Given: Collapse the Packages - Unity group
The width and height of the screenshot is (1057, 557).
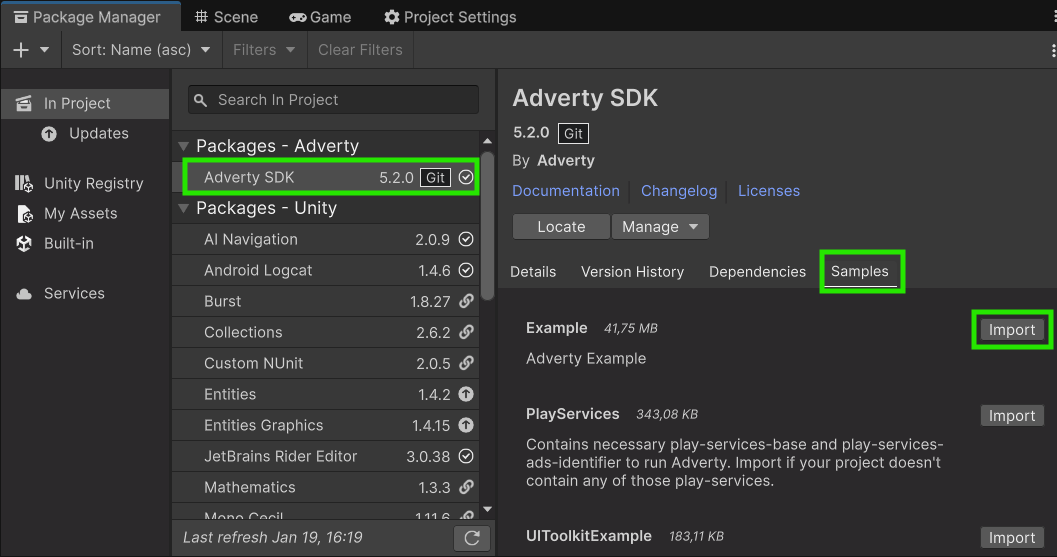Looking at the screenshot, I should [x=183, y=208].
